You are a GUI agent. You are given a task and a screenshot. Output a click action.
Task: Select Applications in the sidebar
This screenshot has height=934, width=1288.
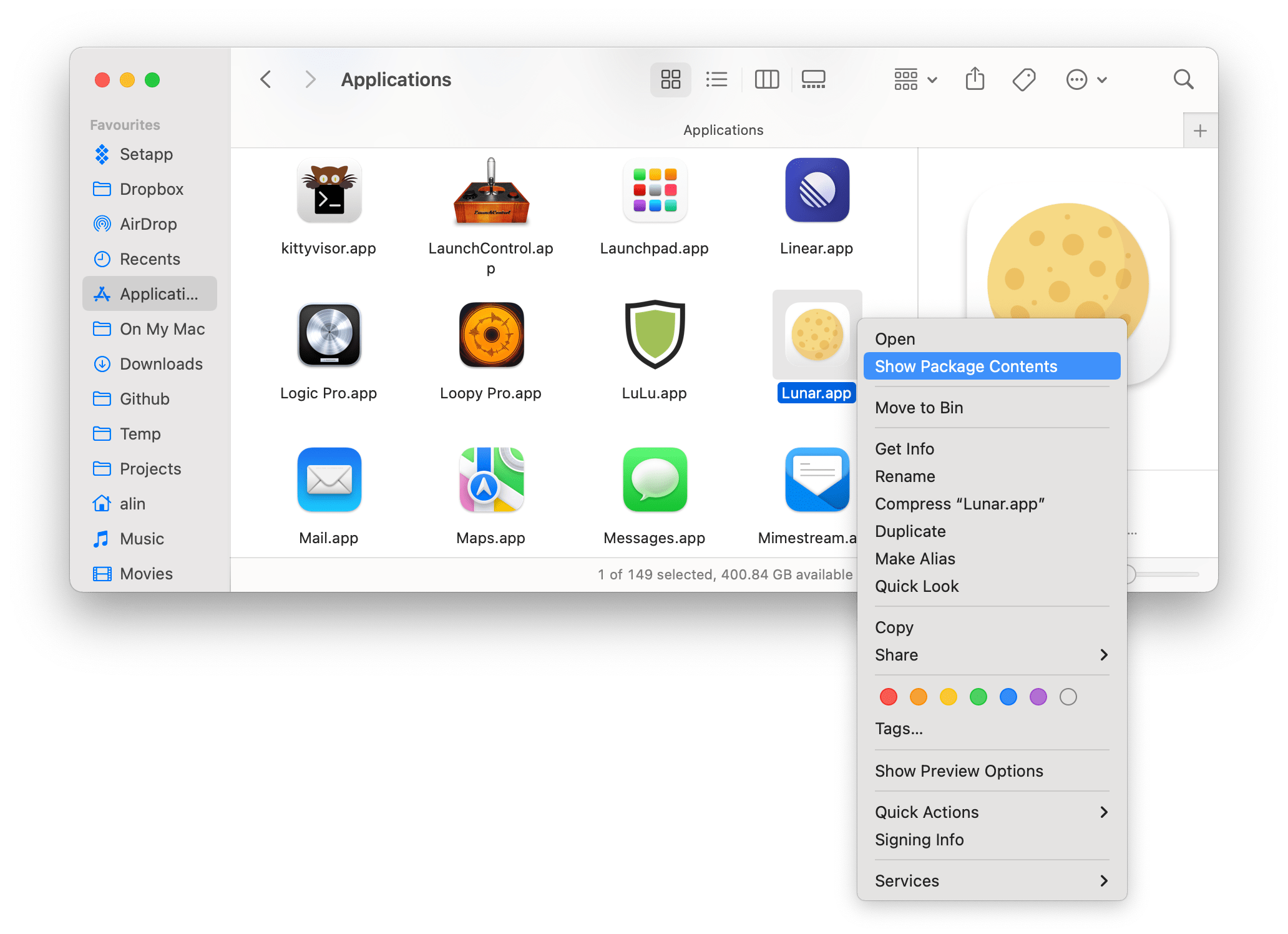tap(150, 293)
